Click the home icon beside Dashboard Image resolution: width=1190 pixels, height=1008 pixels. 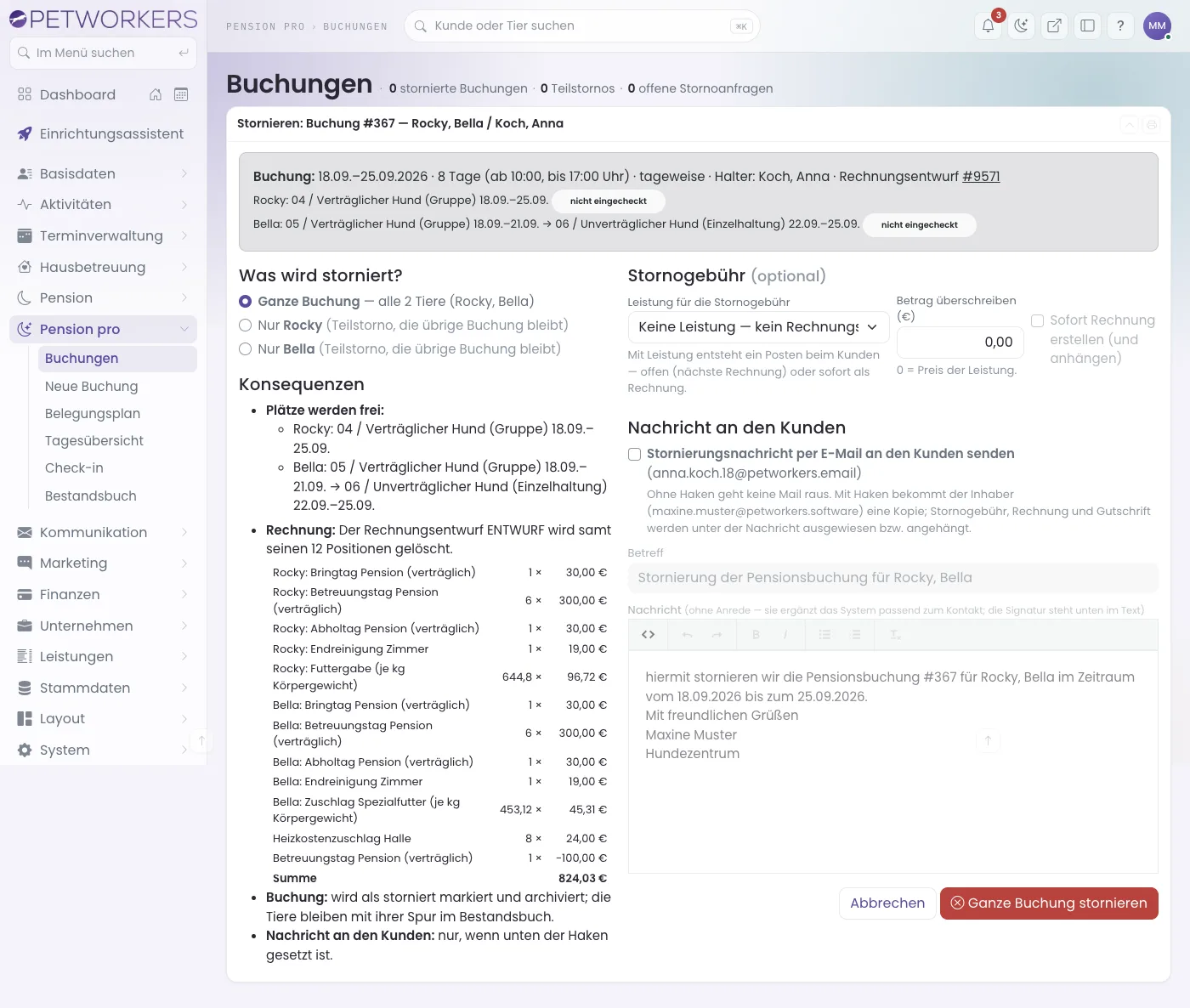(156, 94)
